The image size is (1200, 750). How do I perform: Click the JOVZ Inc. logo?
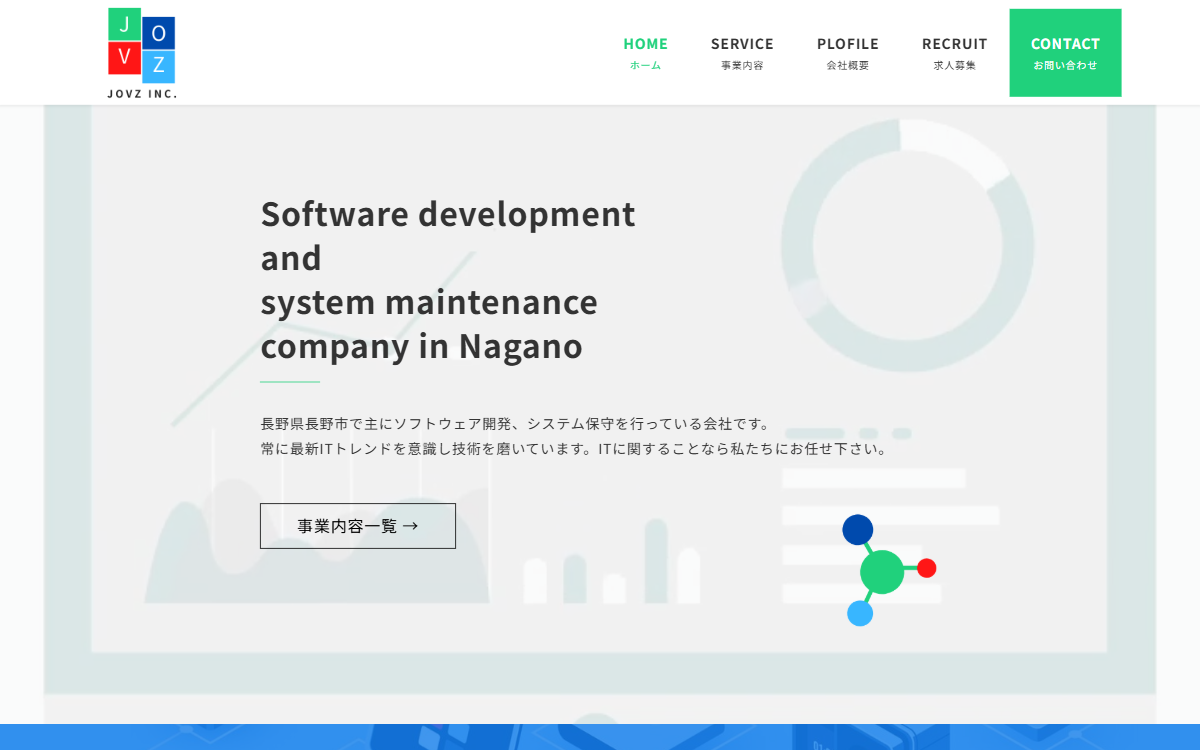142,53
